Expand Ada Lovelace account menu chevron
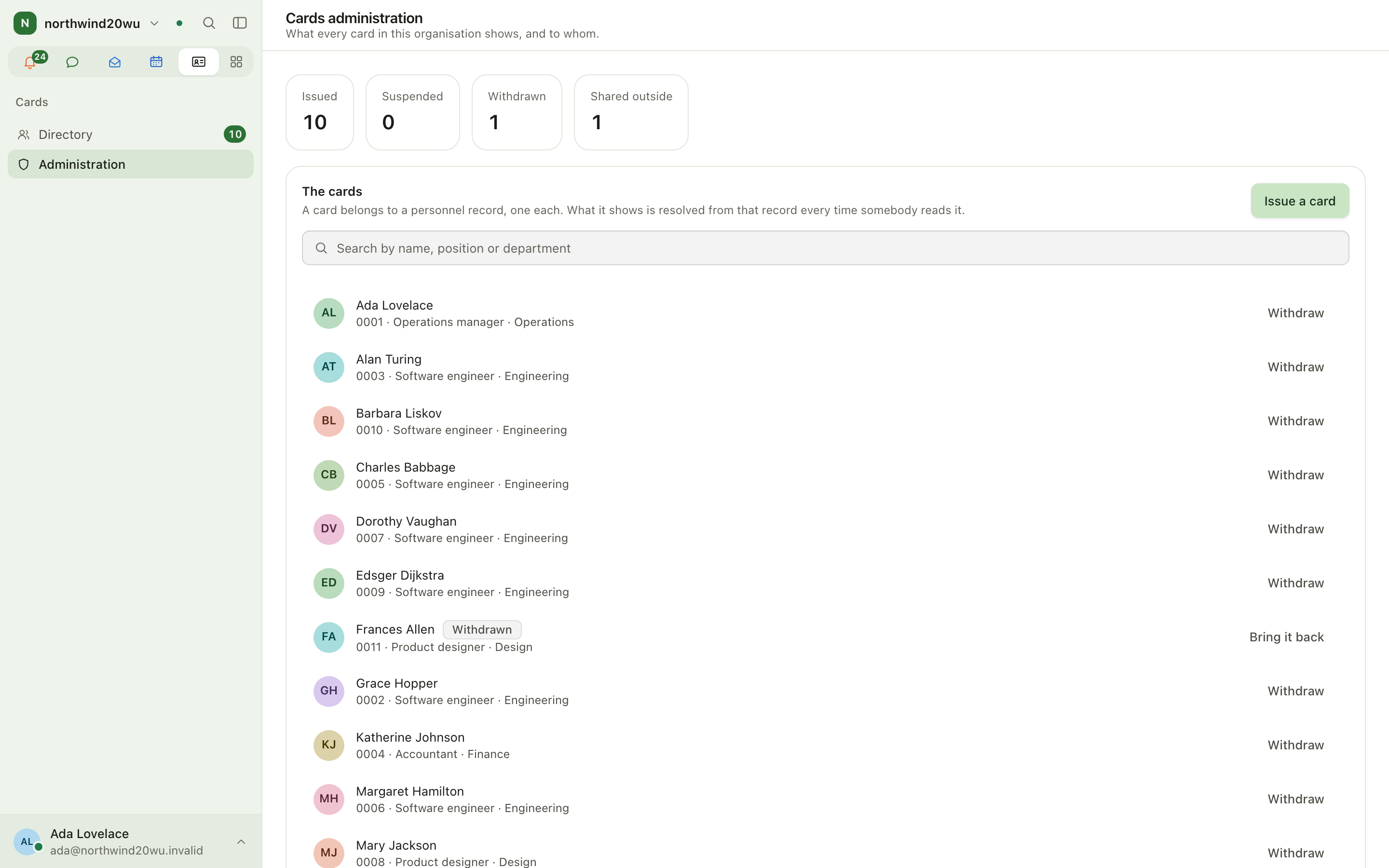The image size is (1389, 868). (241, 841)
